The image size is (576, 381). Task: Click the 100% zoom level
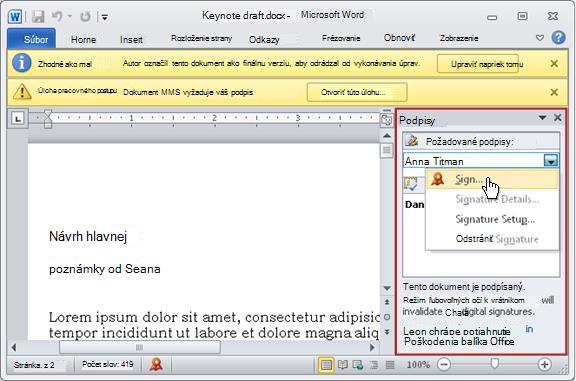[x=418, y=364]
